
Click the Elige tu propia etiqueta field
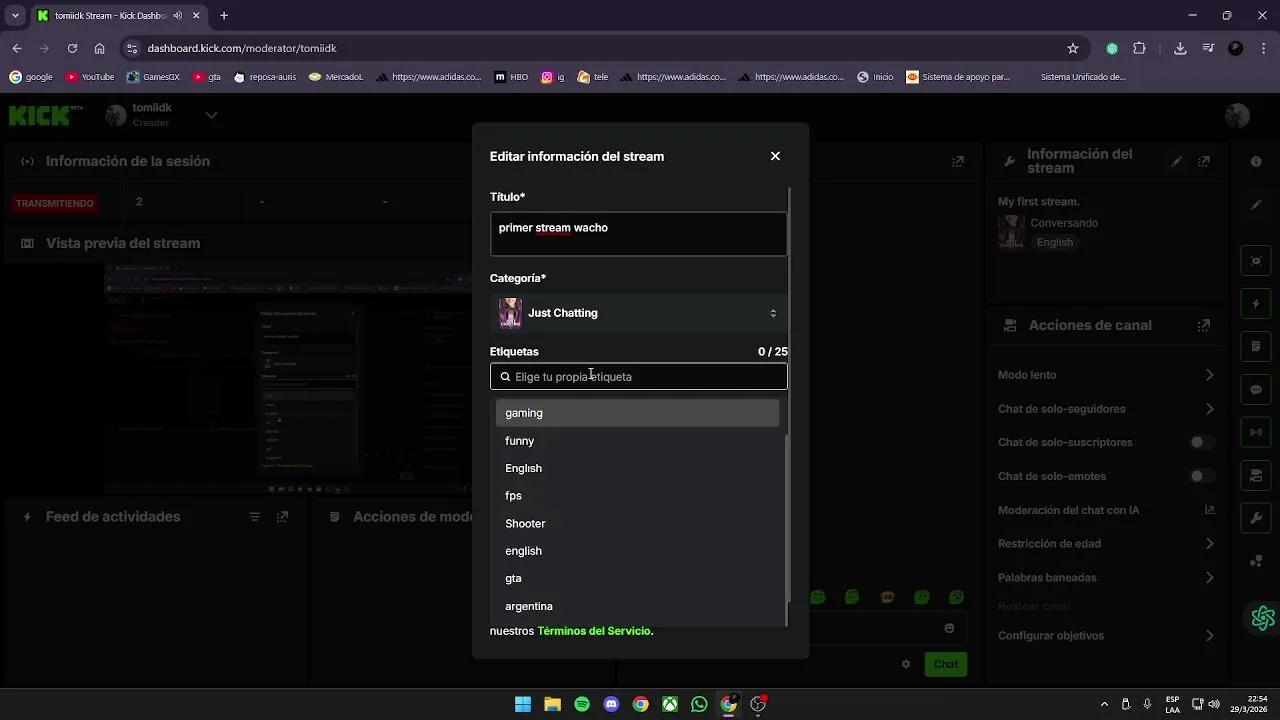click(638, 377)
